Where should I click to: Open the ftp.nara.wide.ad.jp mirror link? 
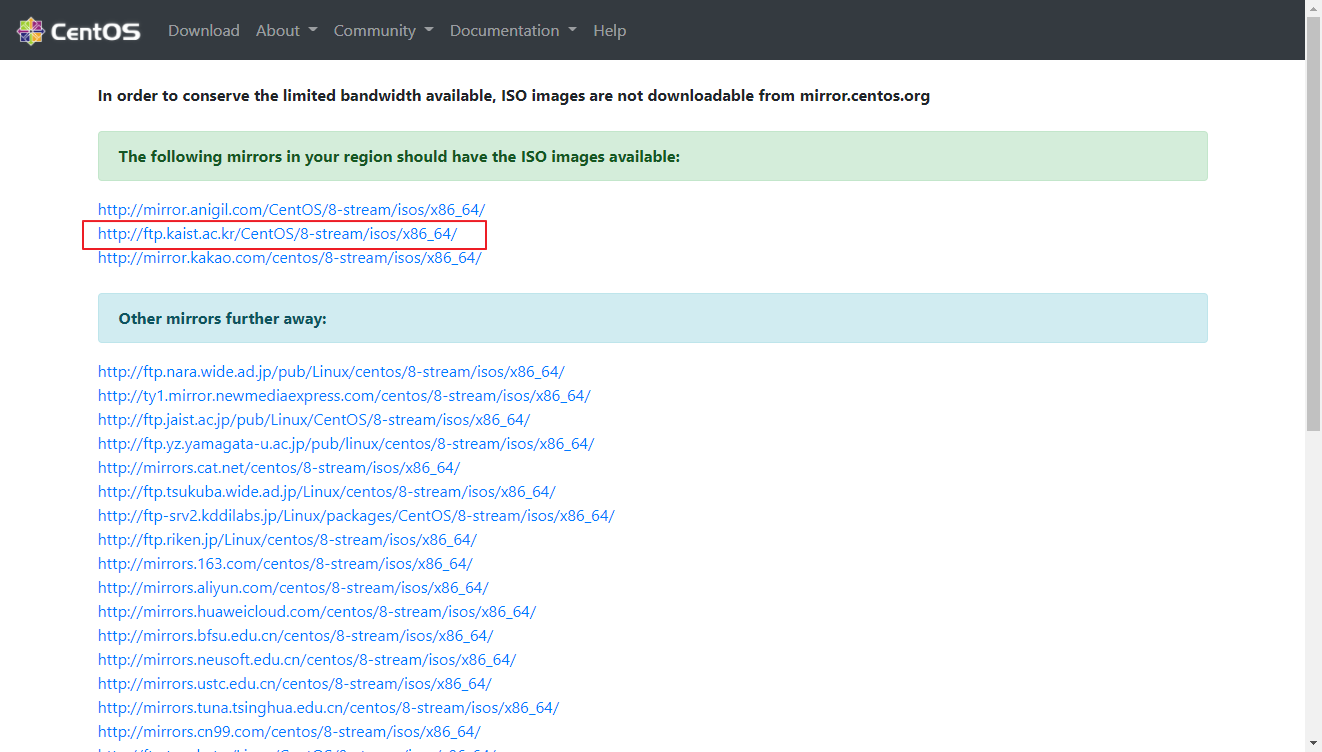pyautogui.click(x=331, y=372)
